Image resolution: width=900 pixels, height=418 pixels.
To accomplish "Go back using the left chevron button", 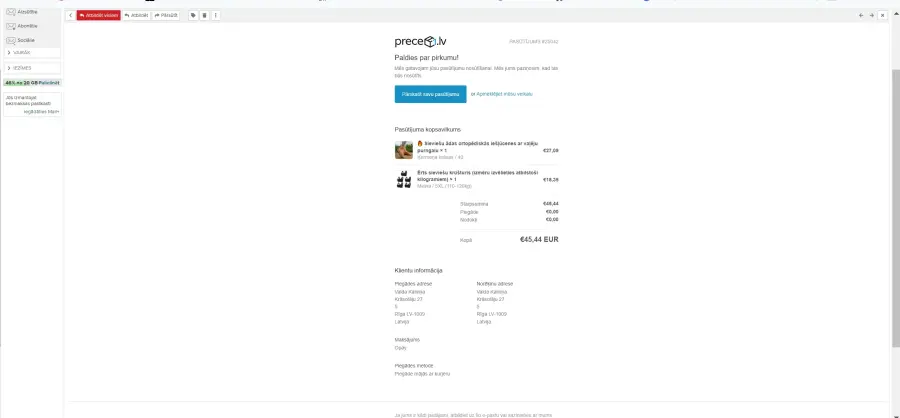I will point(71,16).
